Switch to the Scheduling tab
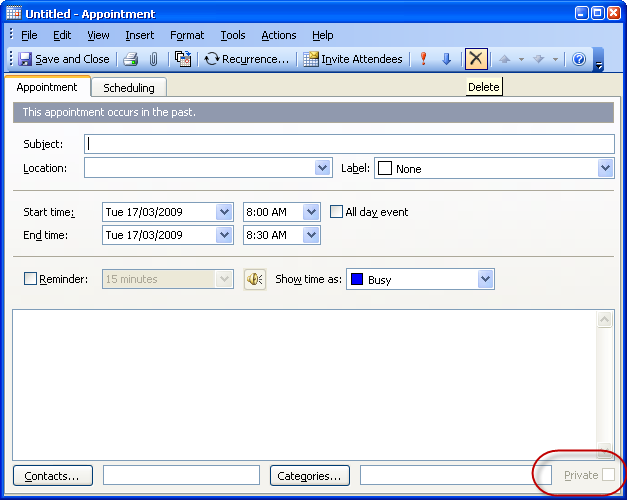The width and height of the screenshot is (627, 500). point(129,88)
